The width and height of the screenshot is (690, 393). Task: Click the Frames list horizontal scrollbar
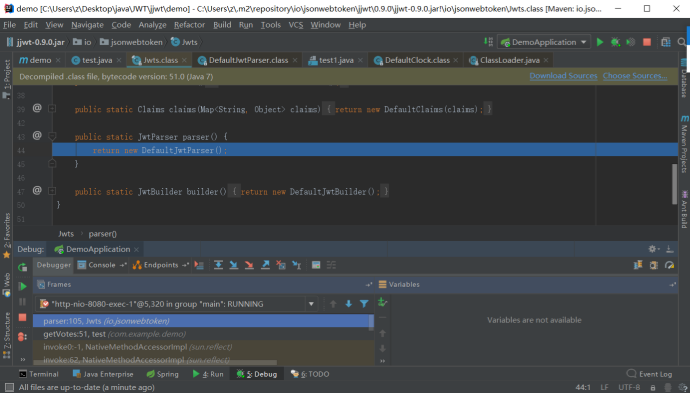pos(155,363)
